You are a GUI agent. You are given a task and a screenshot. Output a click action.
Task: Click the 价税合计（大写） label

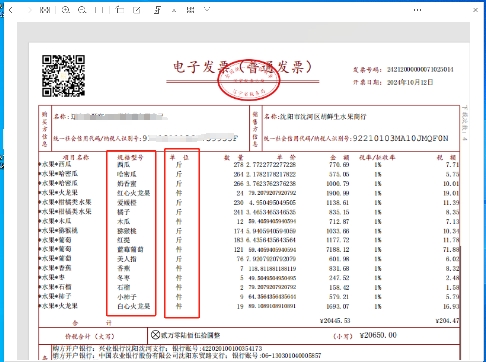coord(90,336)
